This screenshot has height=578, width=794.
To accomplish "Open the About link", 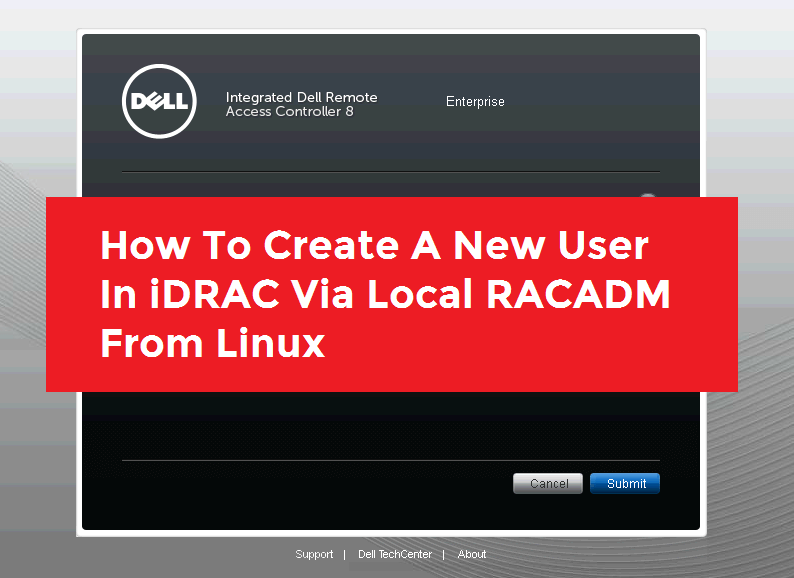I will click(x=472, y=554).
